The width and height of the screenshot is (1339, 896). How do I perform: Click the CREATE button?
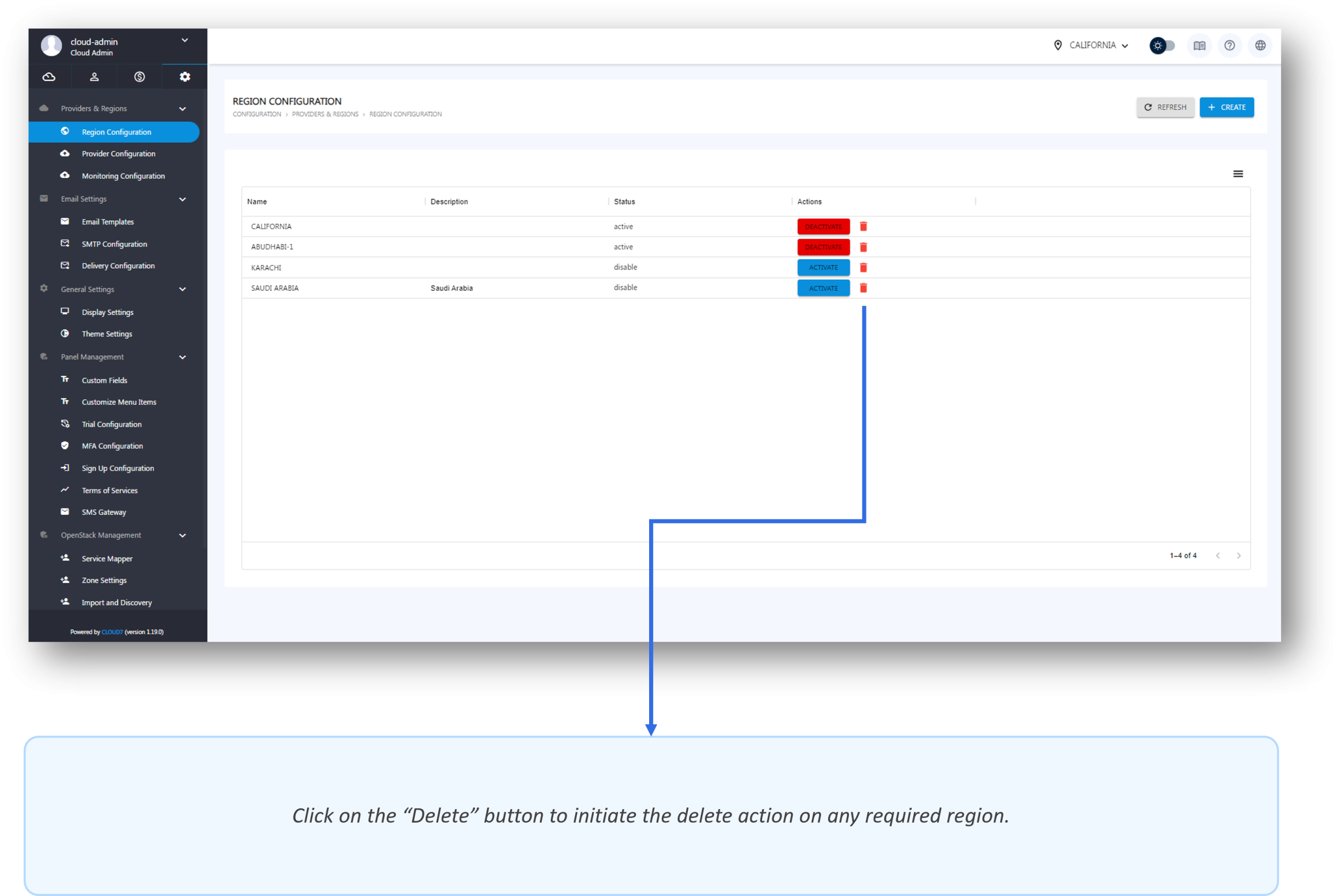coord(1227,107)
